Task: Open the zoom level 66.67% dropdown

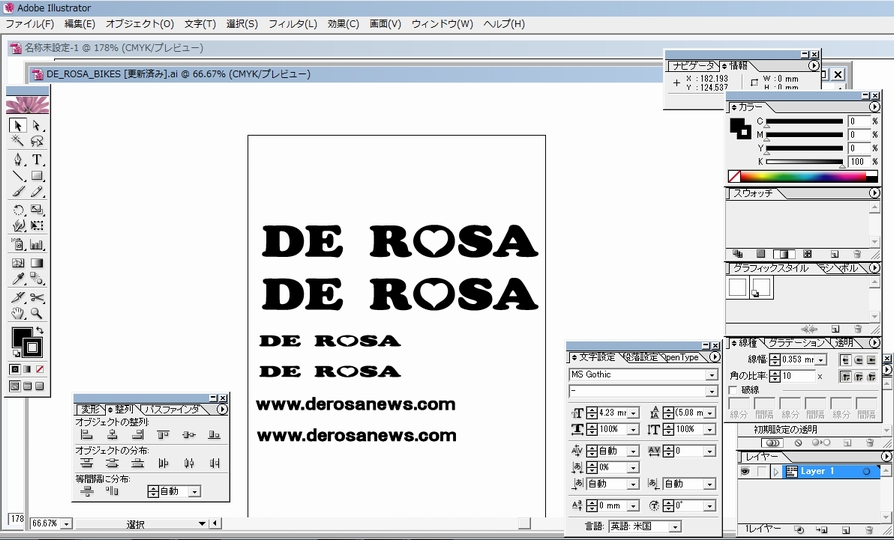Action: 65,523
